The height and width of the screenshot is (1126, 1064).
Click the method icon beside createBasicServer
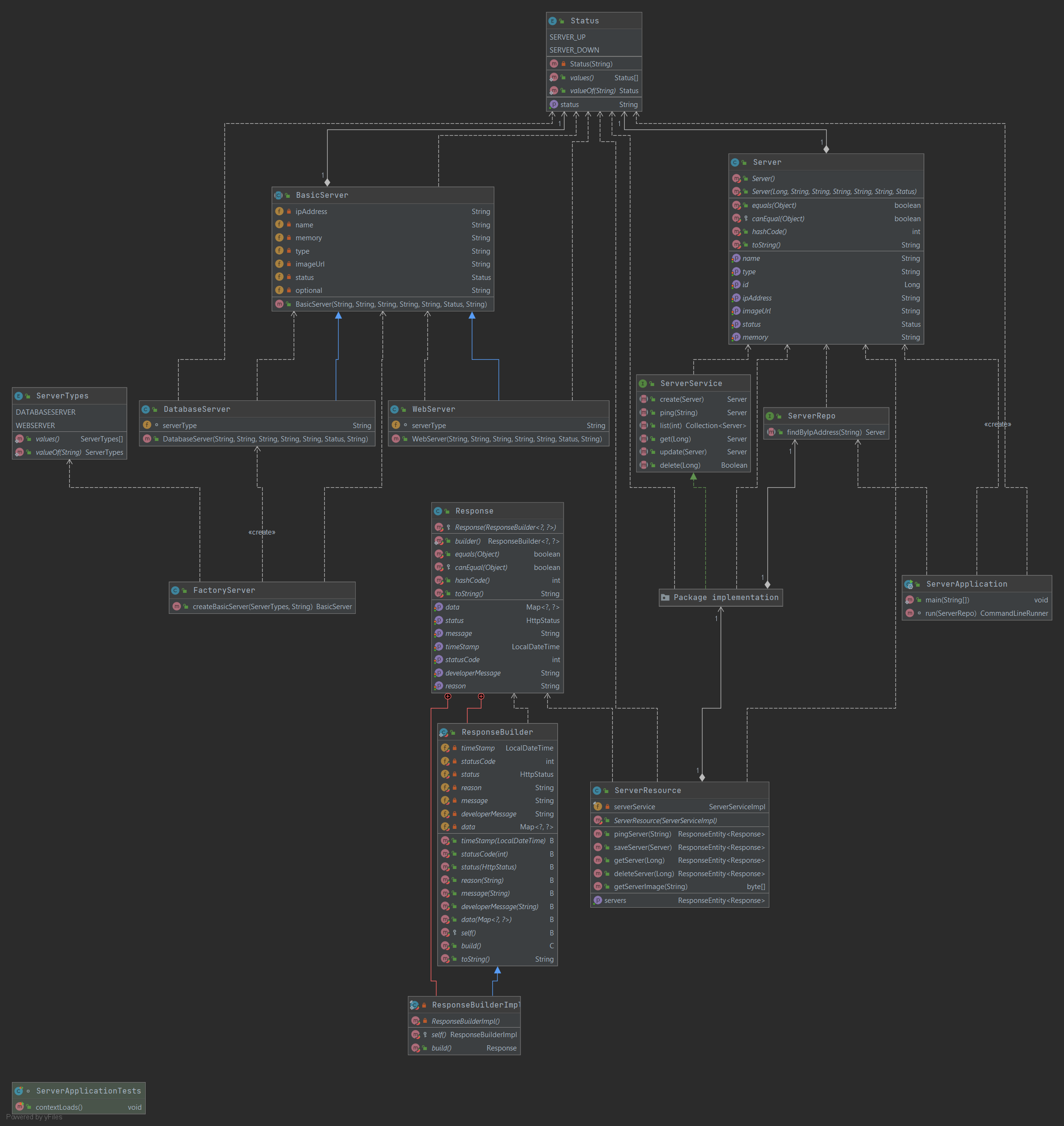click(x=177, y=606)
